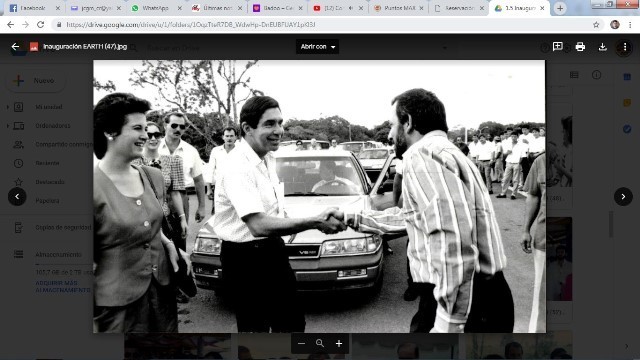640x360 pixels.
Task: Click the Drive URL address bar
Action: pos(322,25)
